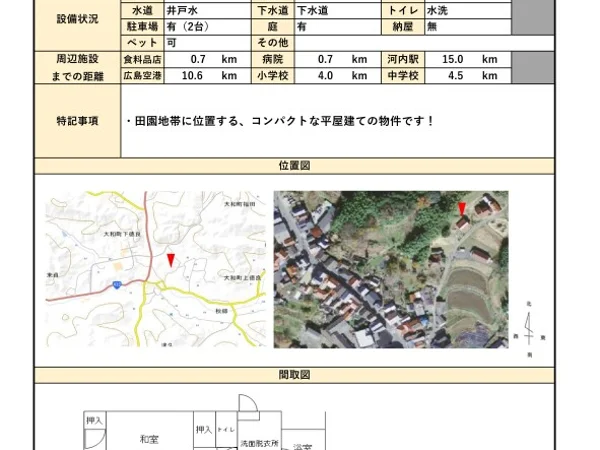Image resolution: width=600 pixels, height=450 pixels.
Task: Click the 位置図 section heading
Action: (x=294, y=166)
